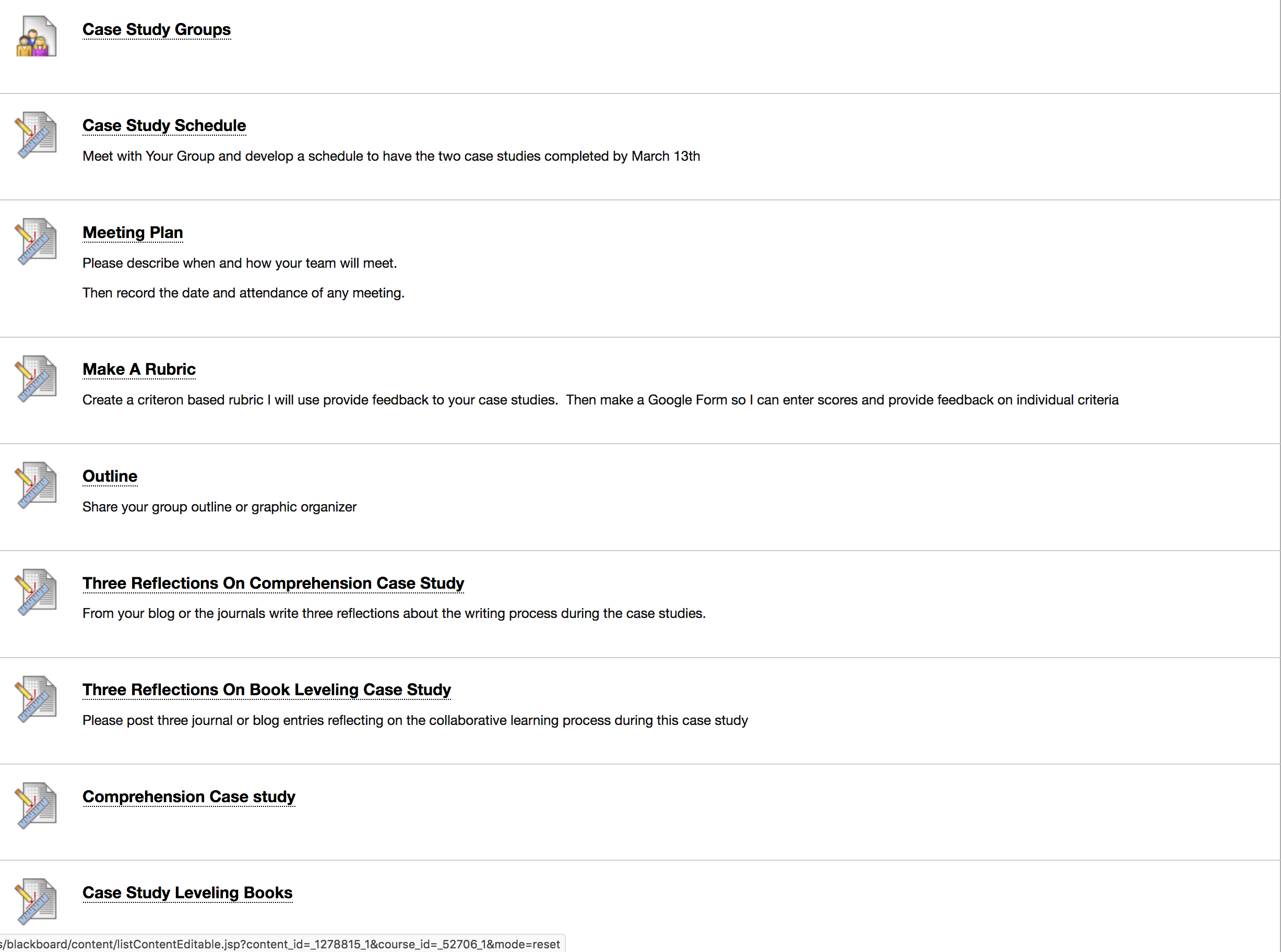Open the Case Study Schedule link

[x=164, y=126]
